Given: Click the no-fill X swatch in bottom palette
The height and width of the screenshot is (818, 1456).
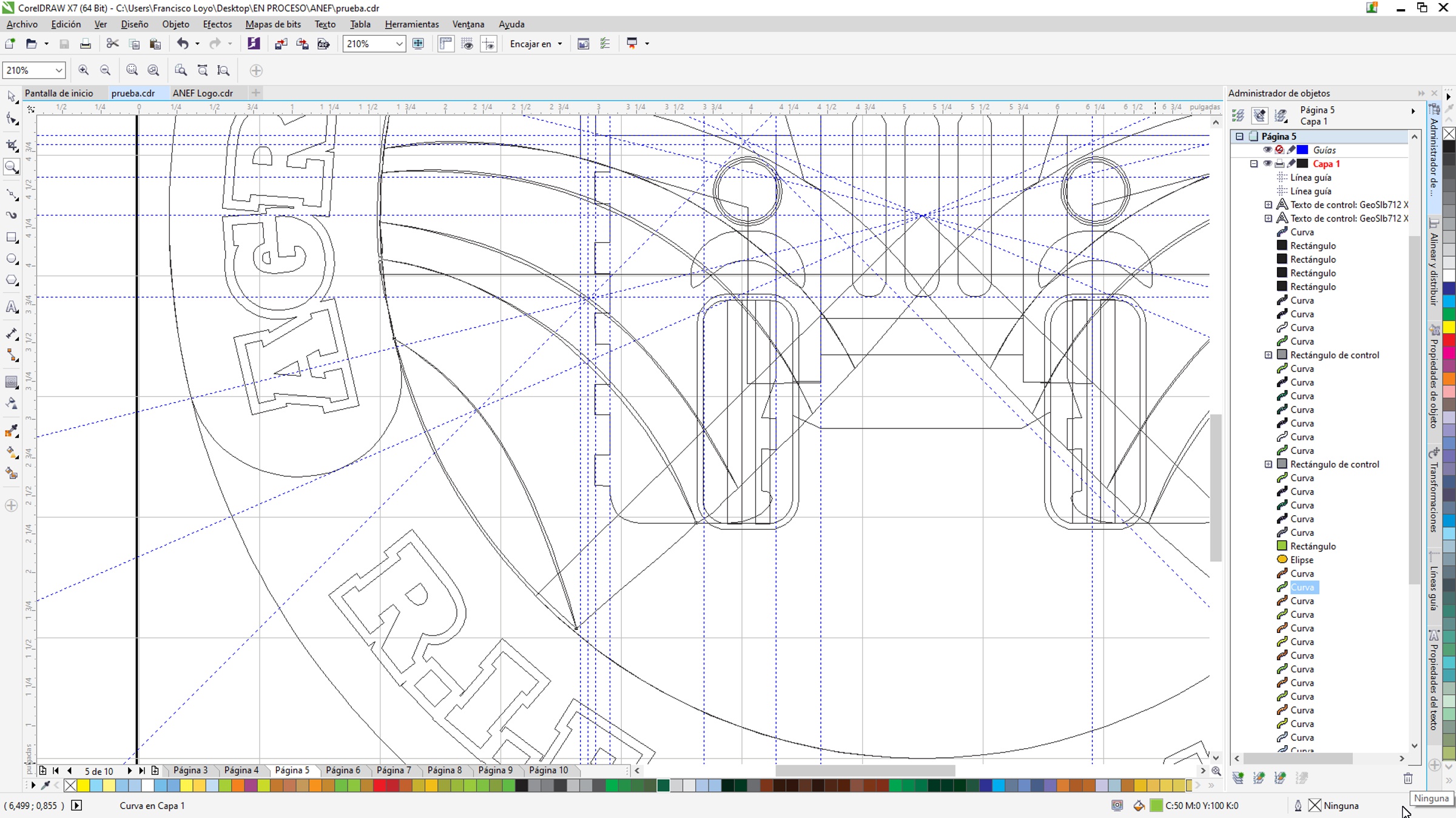Looking at the screenshot, I should tap(70, 786).
